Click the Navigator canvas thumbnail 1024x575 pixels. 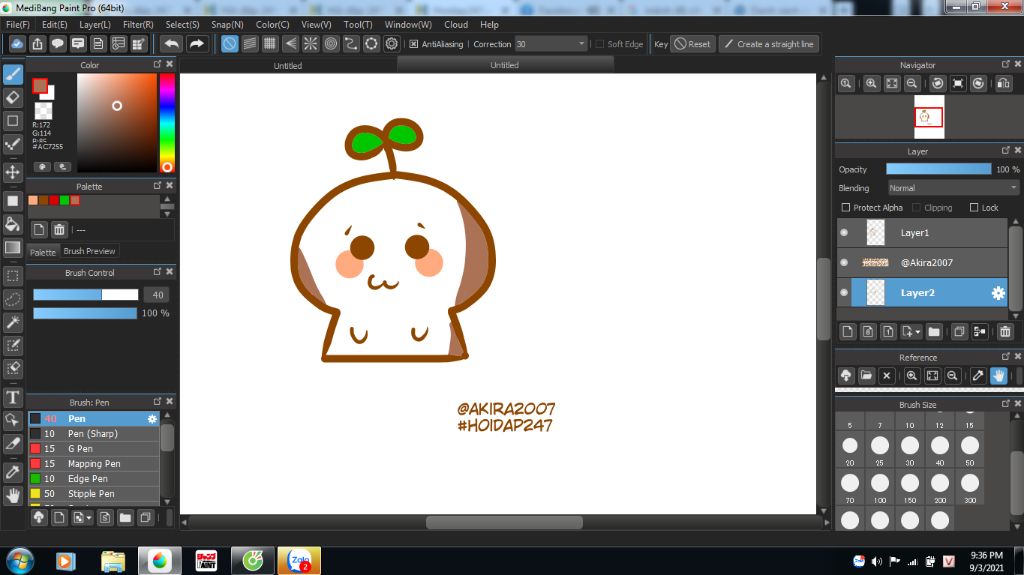point(929,117)
